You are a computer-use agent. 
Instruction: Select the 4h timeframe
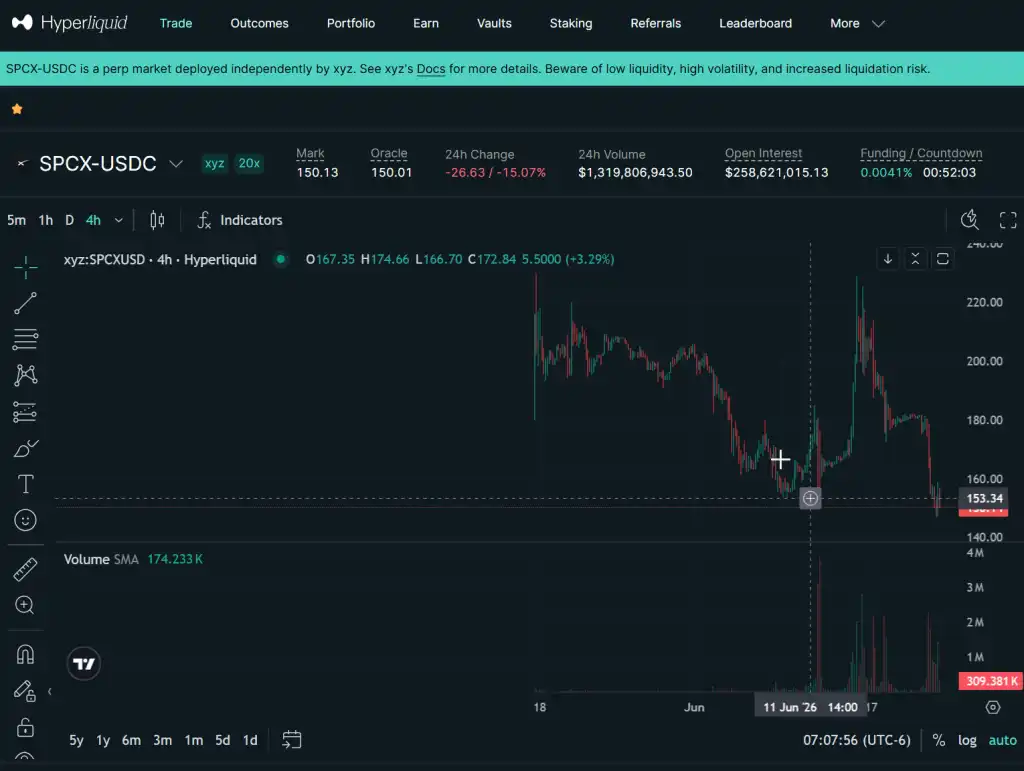93,220
